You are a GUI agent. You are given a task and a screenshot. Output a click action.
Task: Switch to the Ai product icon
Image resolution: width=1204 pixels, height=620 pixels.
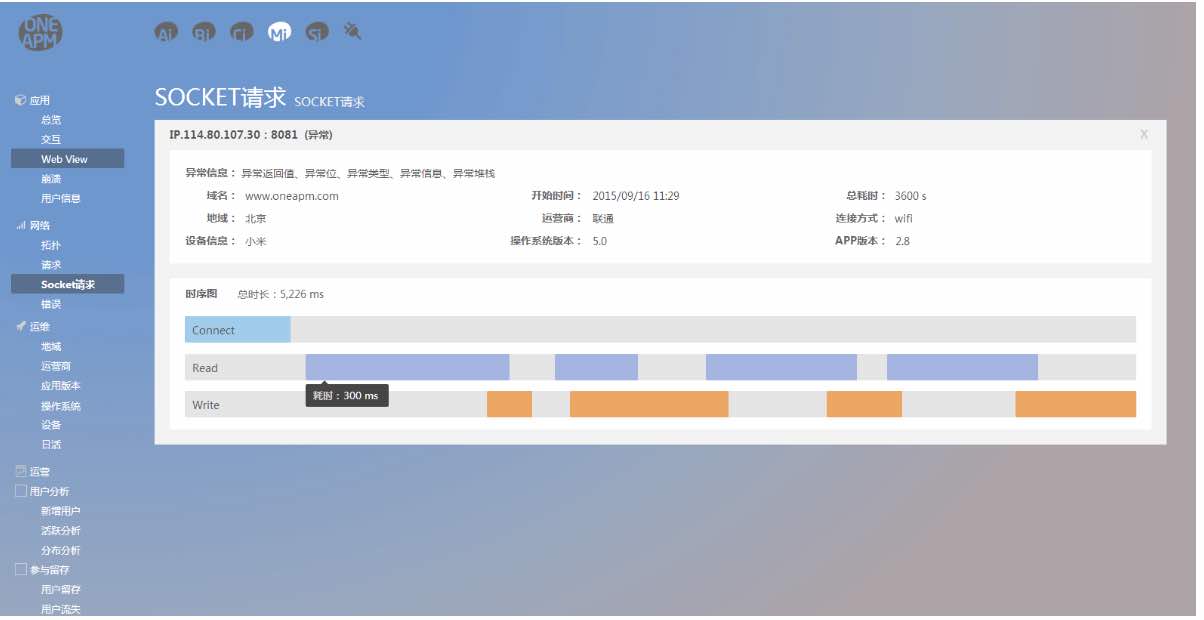coord(166,32)
